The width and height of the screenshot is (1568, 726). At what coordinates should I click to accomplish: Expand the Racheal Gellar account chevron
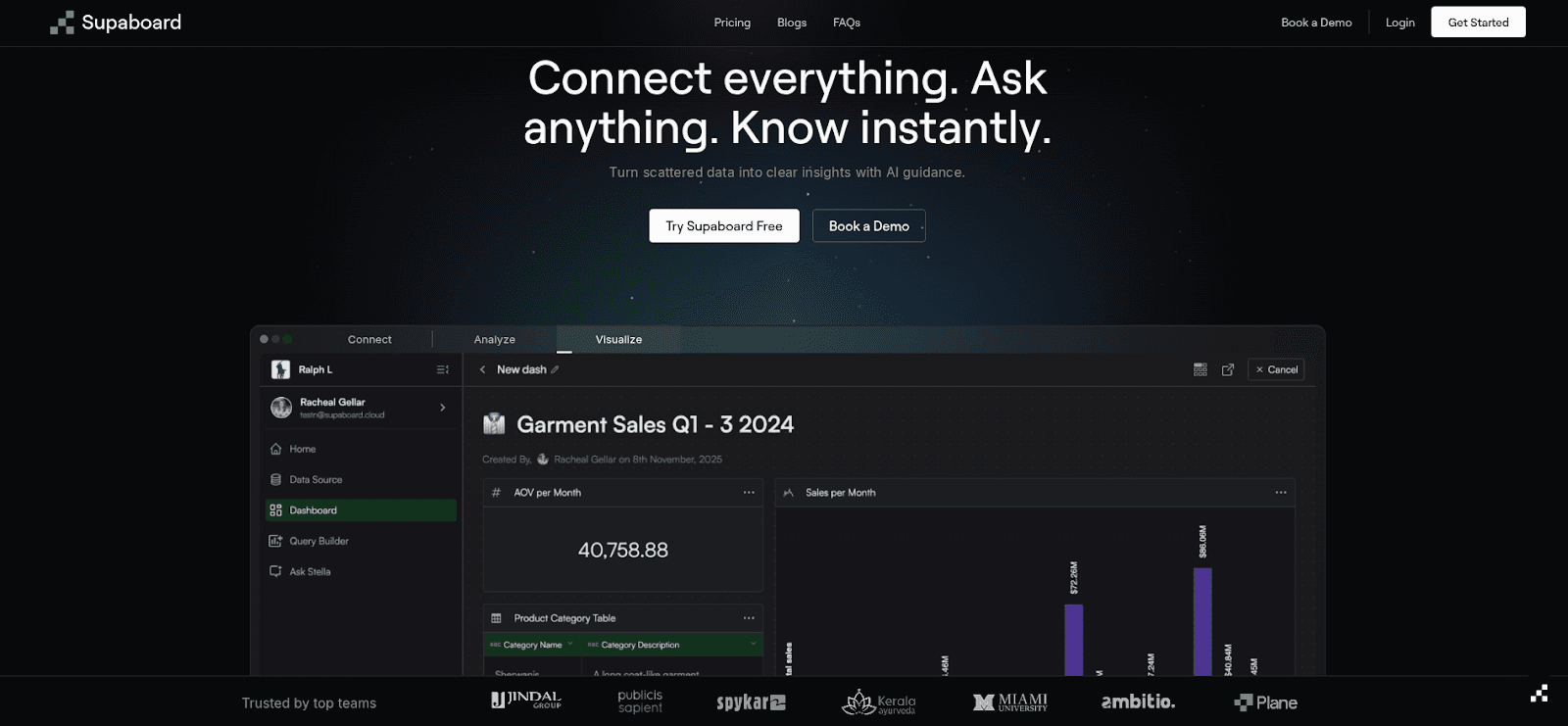(x=443, y=408)
